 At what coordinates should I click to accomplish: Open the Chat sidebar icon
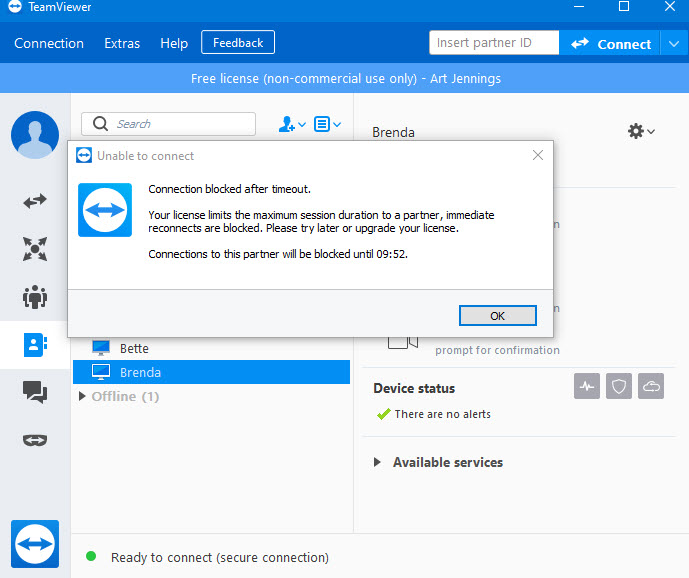pyautogui.click(x=35, y=392)
